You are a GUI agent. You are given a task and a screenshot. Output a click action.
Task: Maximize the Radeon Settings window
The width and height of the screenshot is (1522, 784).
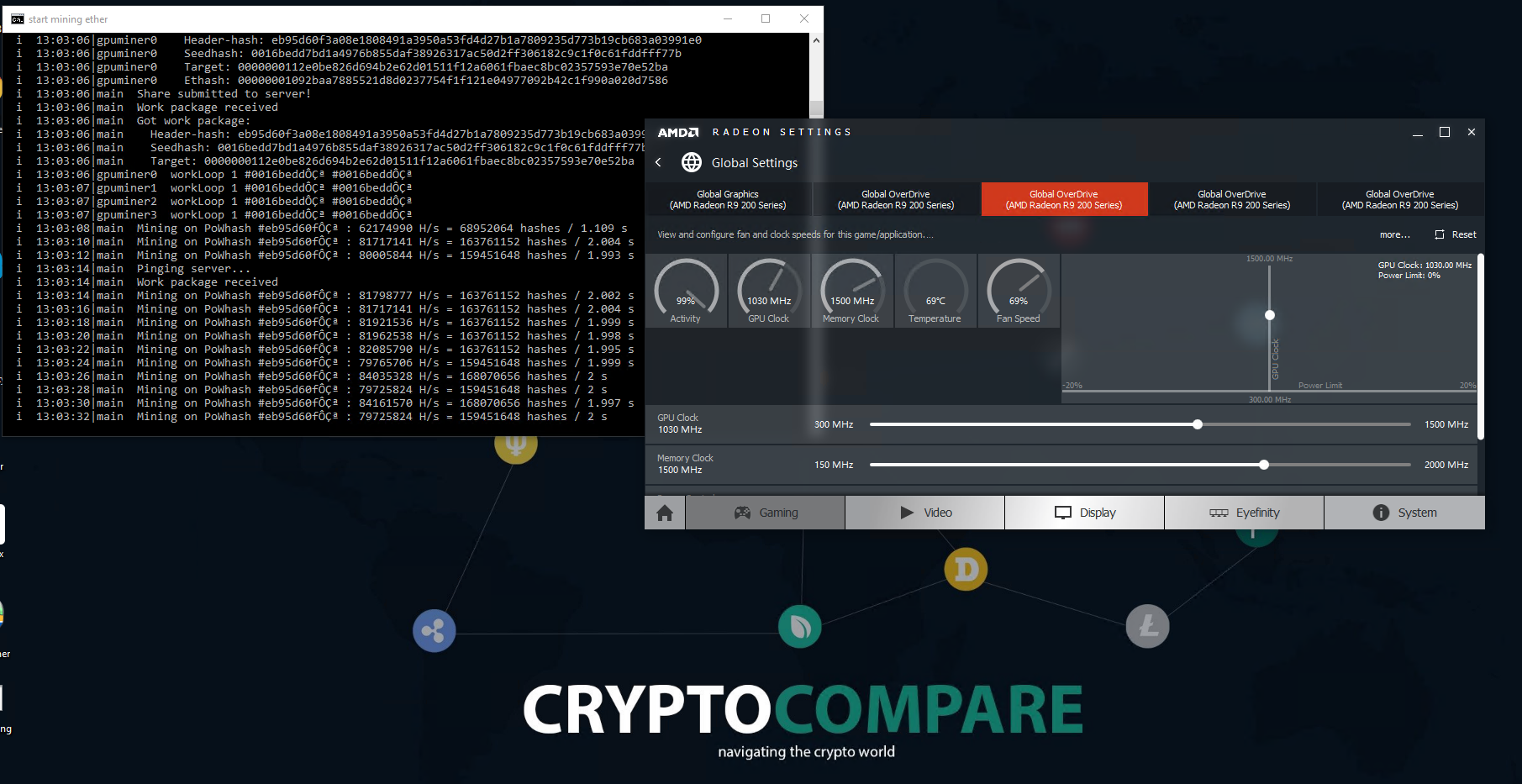click(1445, 133)
